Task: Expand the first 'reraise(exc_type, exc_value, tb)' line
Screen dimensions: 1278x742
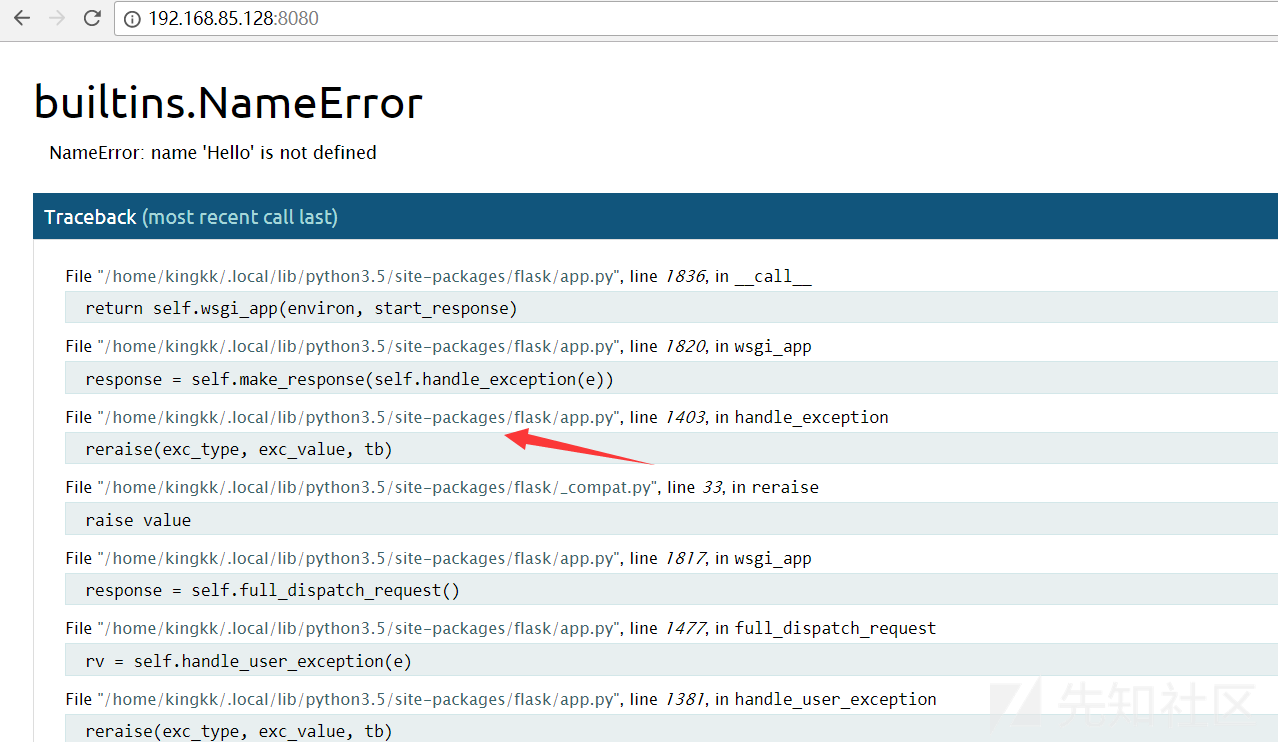Action: pos(239,449)
